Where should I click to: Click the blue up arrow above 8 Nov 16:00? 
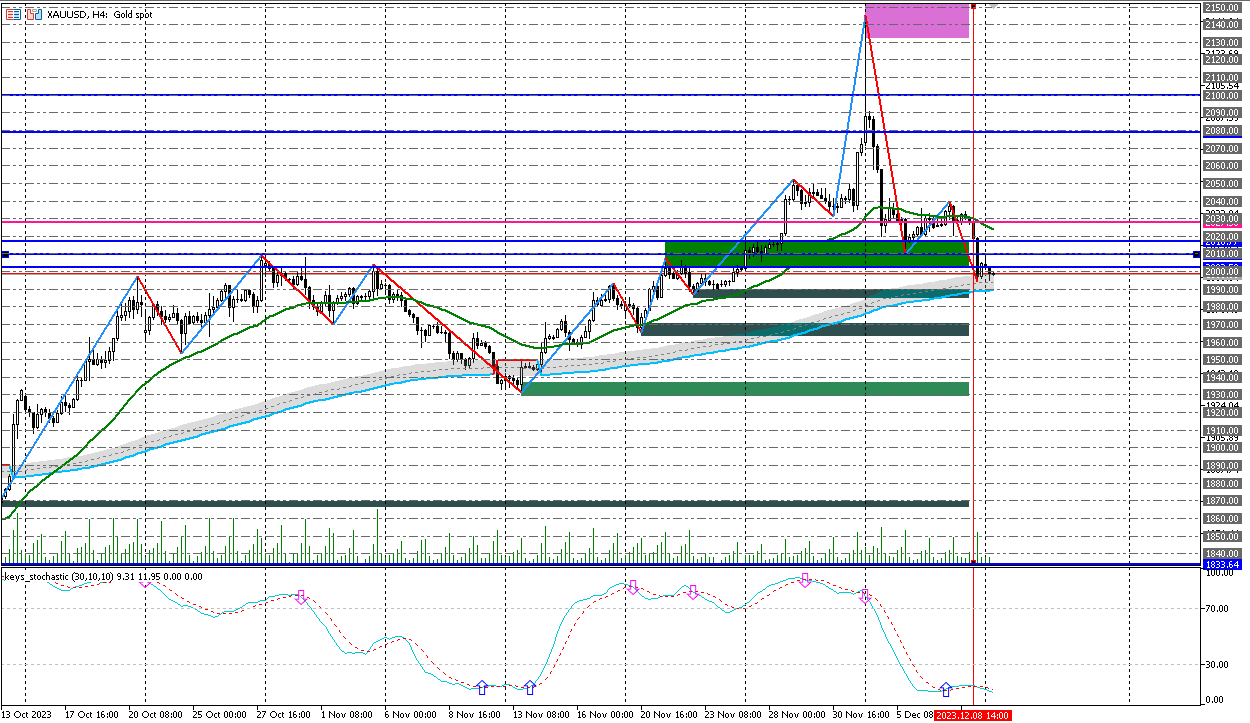482,687
